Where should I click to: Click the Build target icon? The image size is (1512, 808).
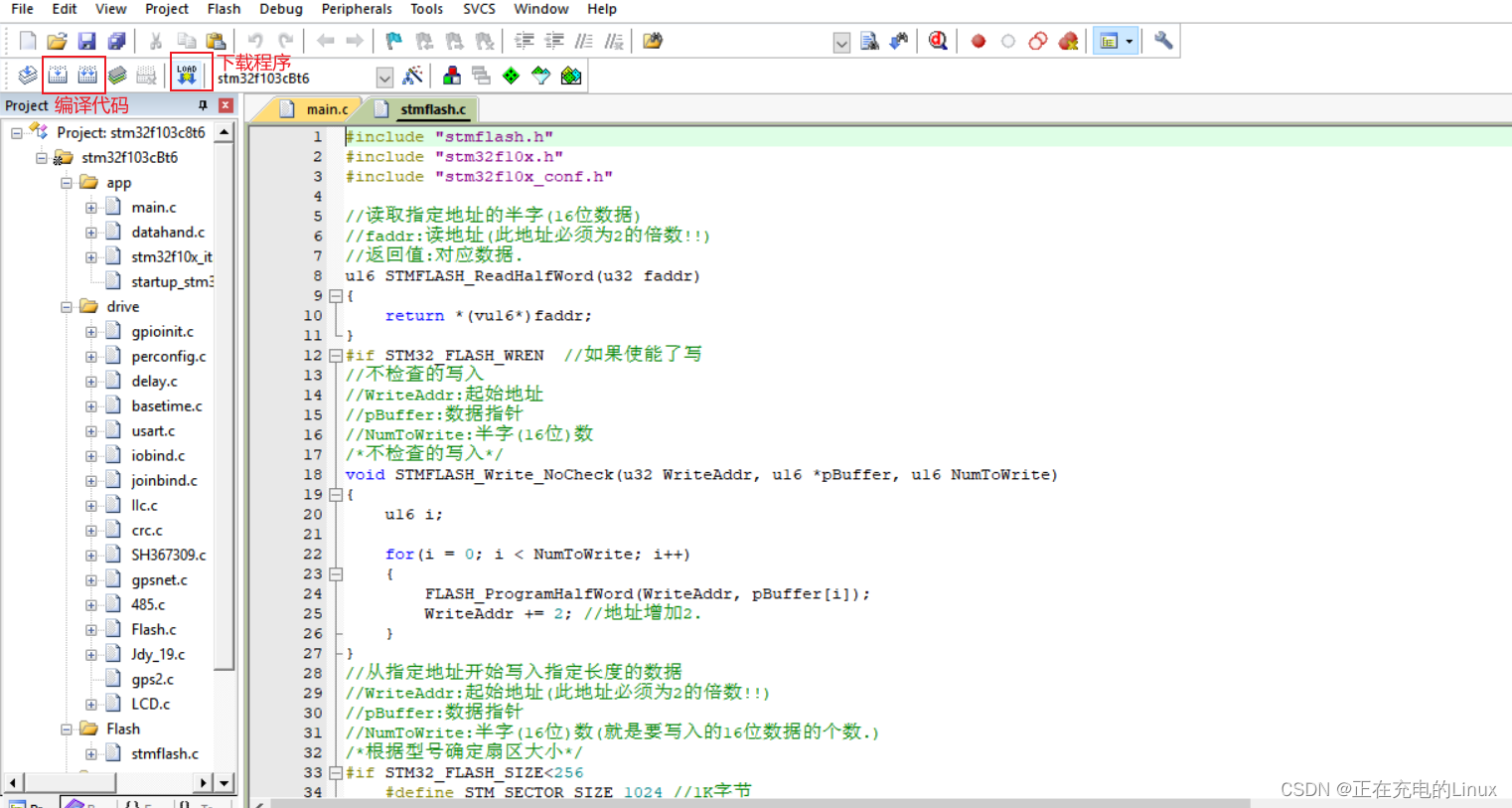coord(58,75)
